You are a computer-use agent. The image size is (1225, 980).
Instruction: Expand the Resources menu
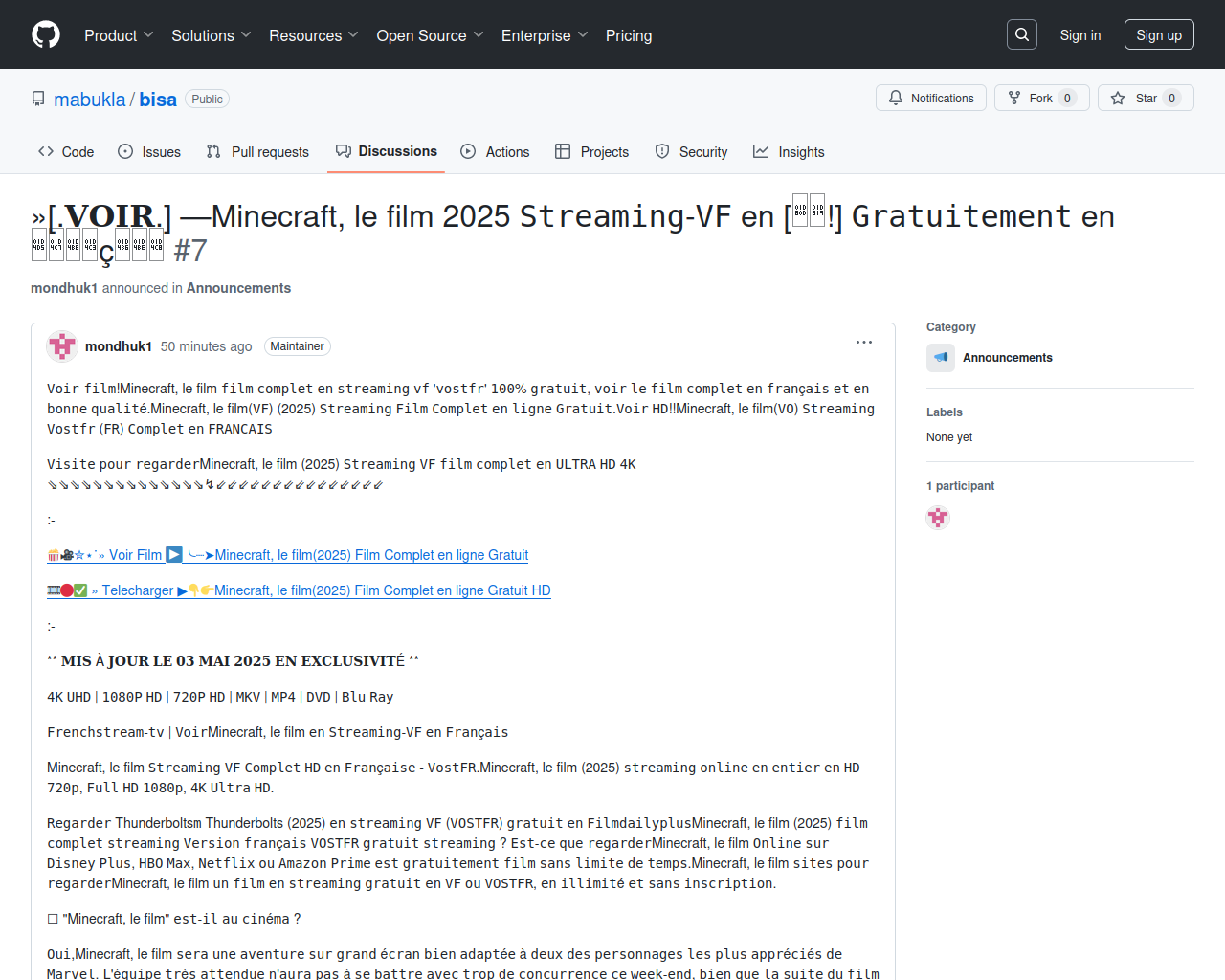pyautogui.click(x=314, y=35)
